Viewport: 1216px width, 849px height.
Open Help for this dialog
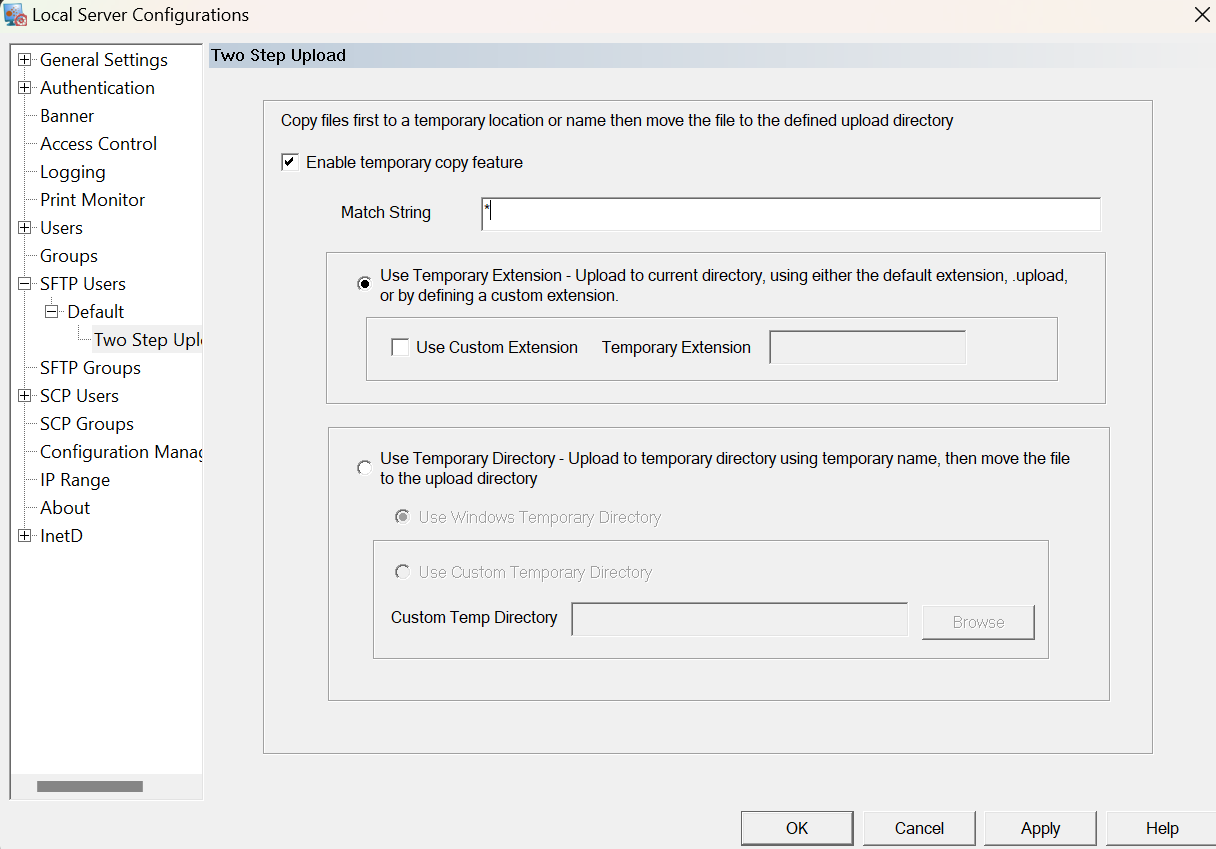(x=1162, y=828)
